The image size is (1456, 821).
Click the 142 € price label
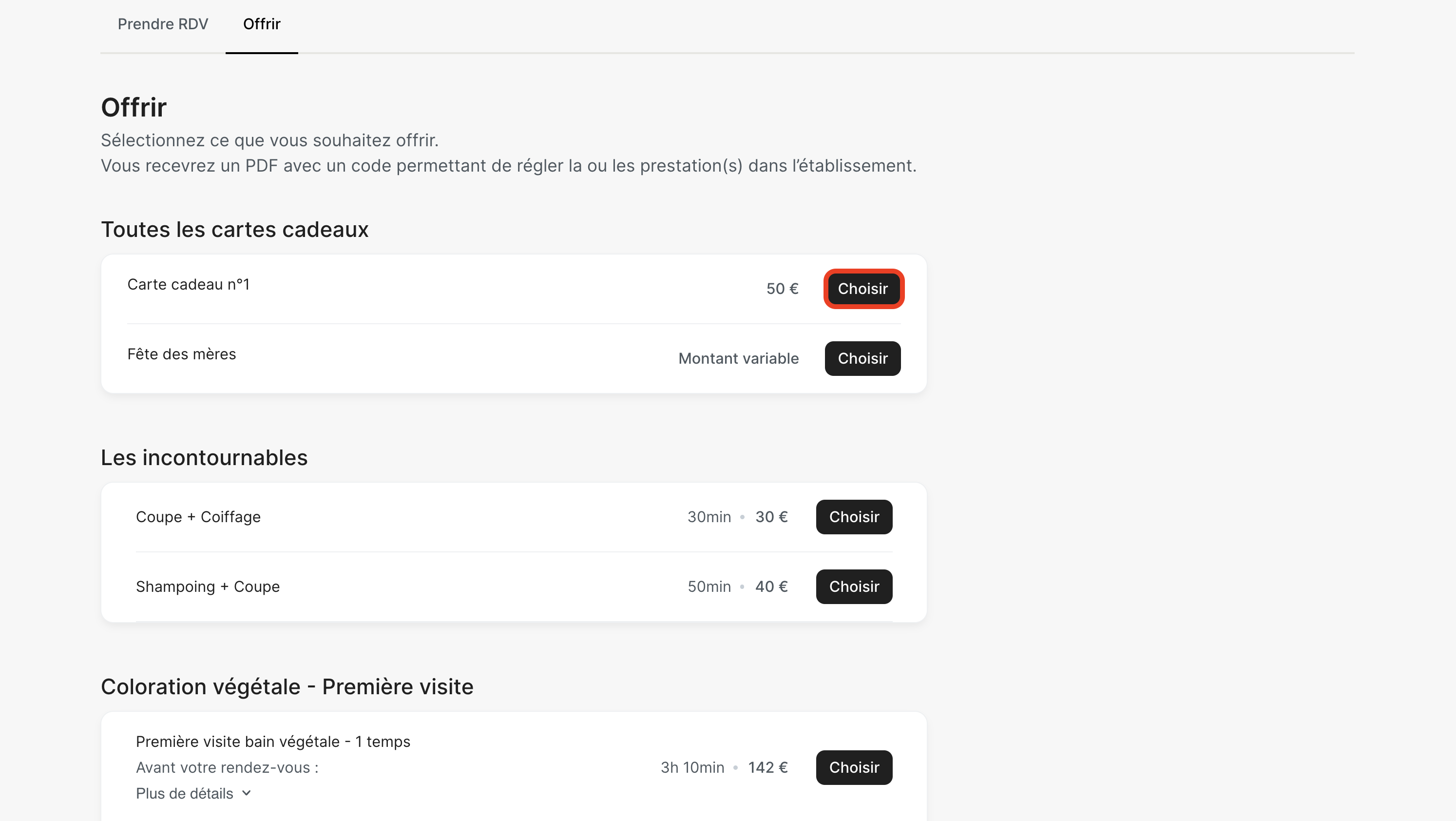pyautogui.click(x=767, y=767)
